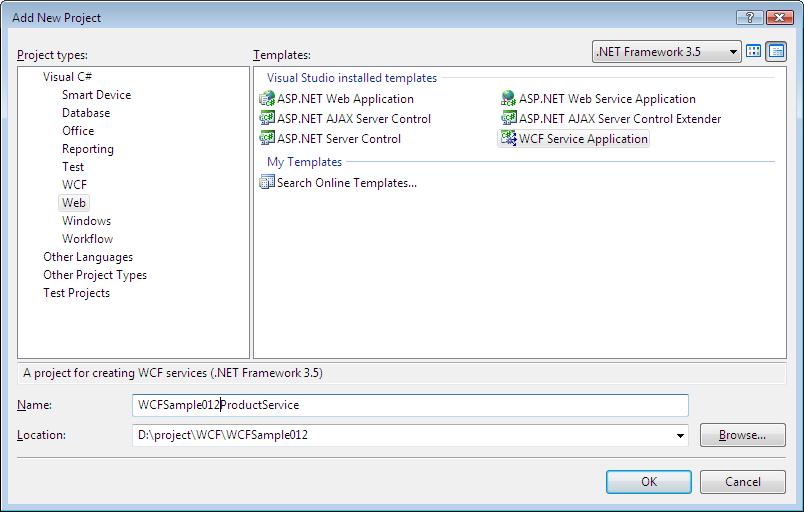Image resolution: width=804 pixels, height=512 pixels.
Task: Confirm with the OK button
Action: [649, 482]
